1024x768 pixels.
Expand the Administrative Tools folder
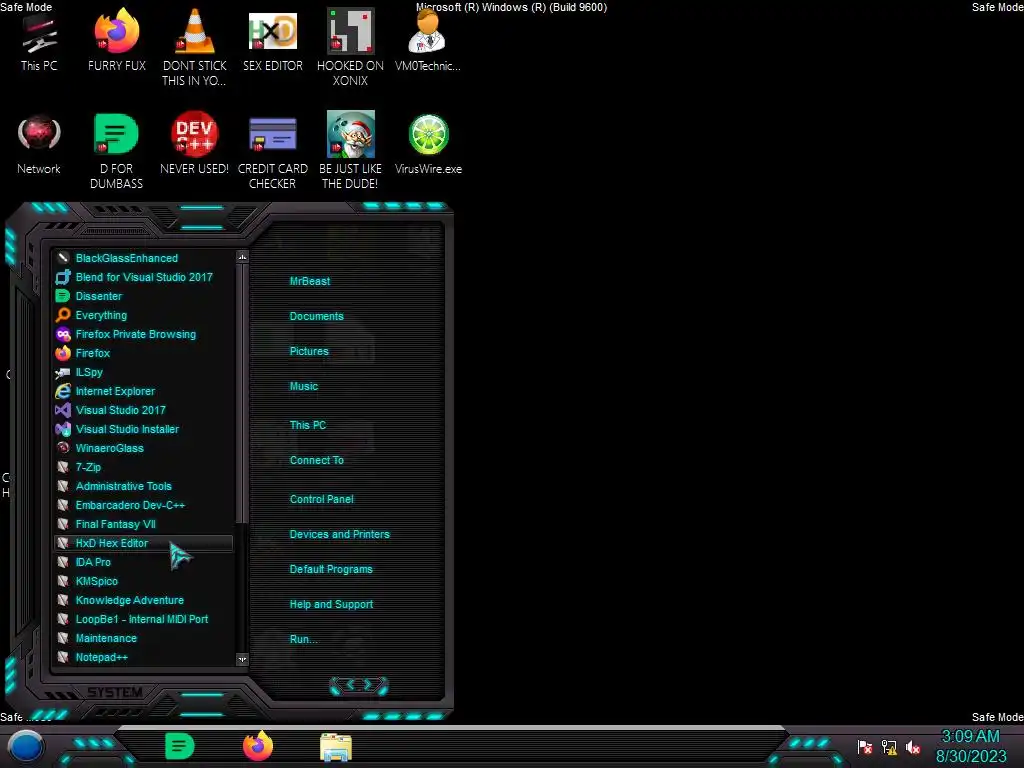[x=143, y=486]
